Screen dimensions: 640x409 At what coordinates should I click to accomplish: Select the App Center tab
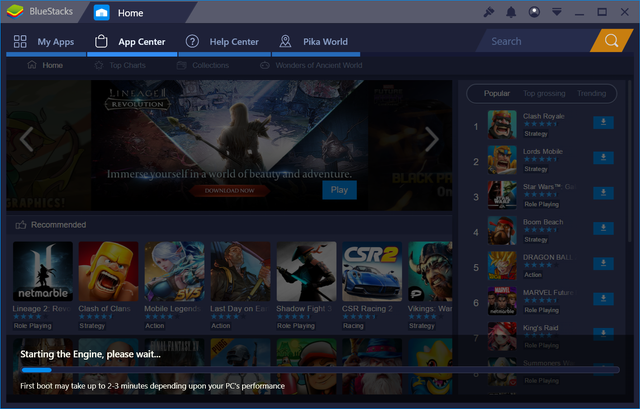click(x=132, y=42)
